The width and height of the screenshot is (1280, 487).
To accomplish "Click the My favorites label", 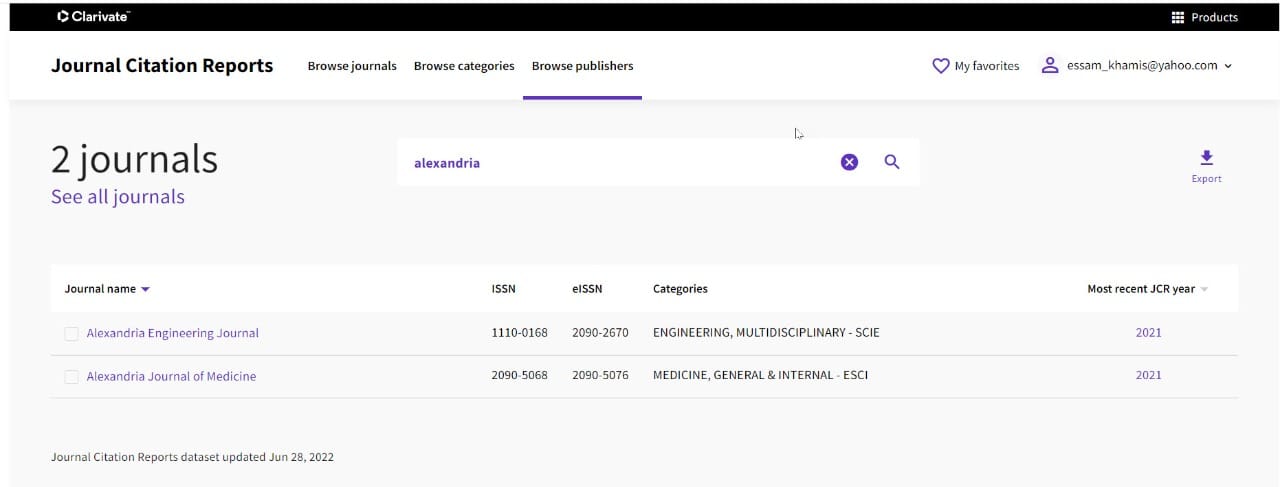I will (987, 66).
